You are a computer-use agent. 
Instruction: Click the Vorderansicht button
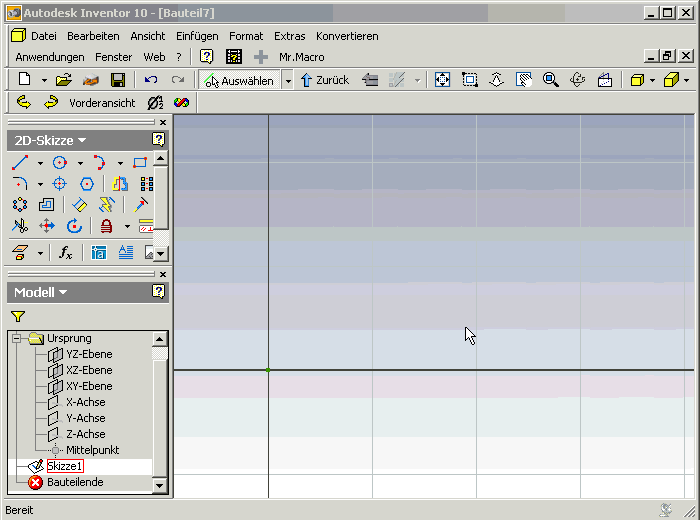coord(101,103)
